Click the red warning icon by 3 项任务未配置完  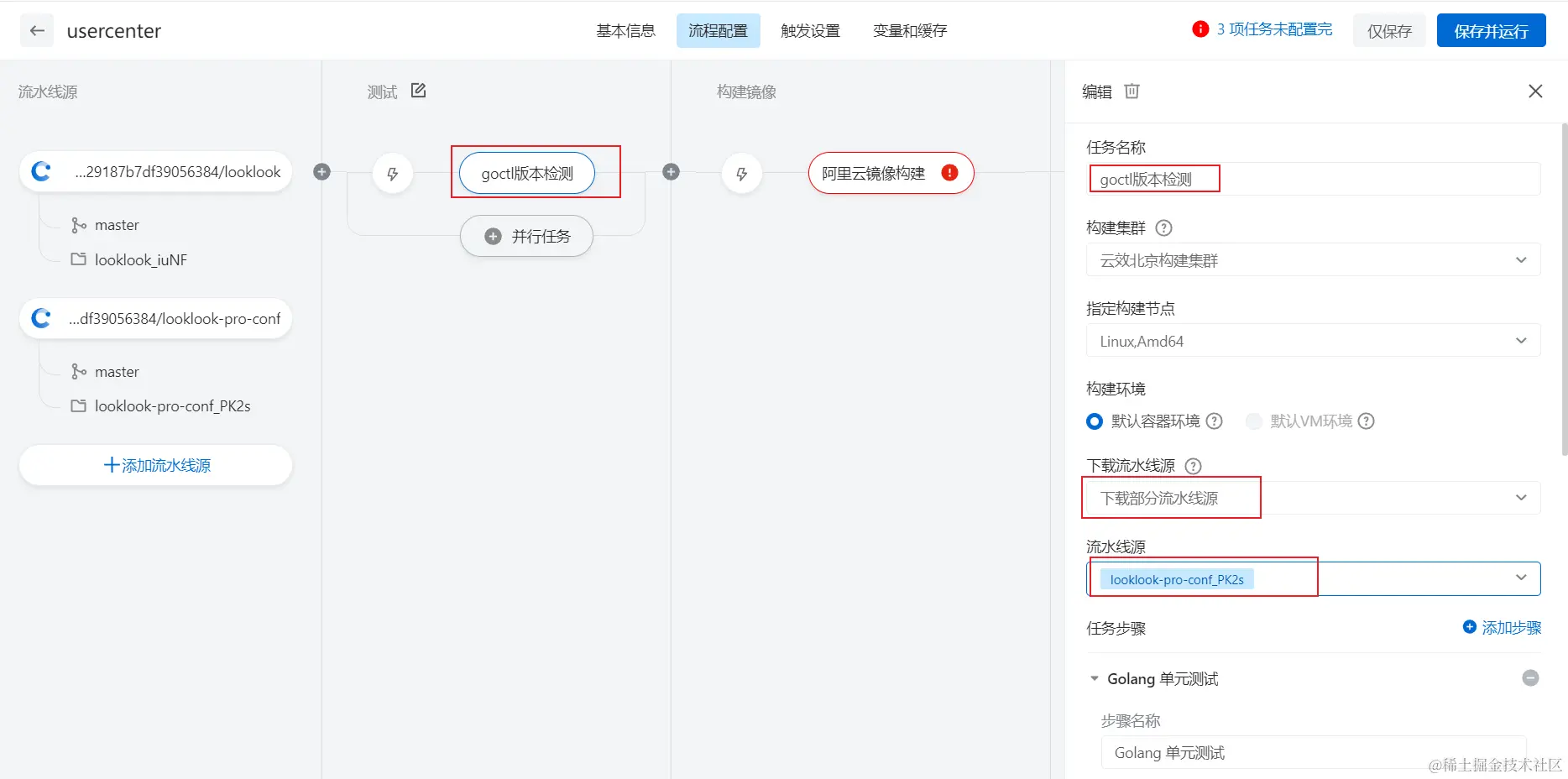1200,29
